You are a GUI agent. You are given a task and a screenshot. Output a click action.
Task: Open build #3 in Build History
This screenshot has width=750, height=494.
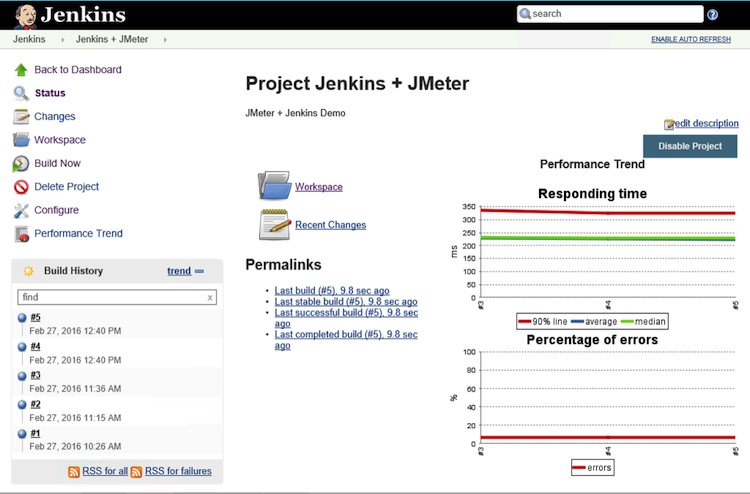pyautogui.click(x=35, y=375)
